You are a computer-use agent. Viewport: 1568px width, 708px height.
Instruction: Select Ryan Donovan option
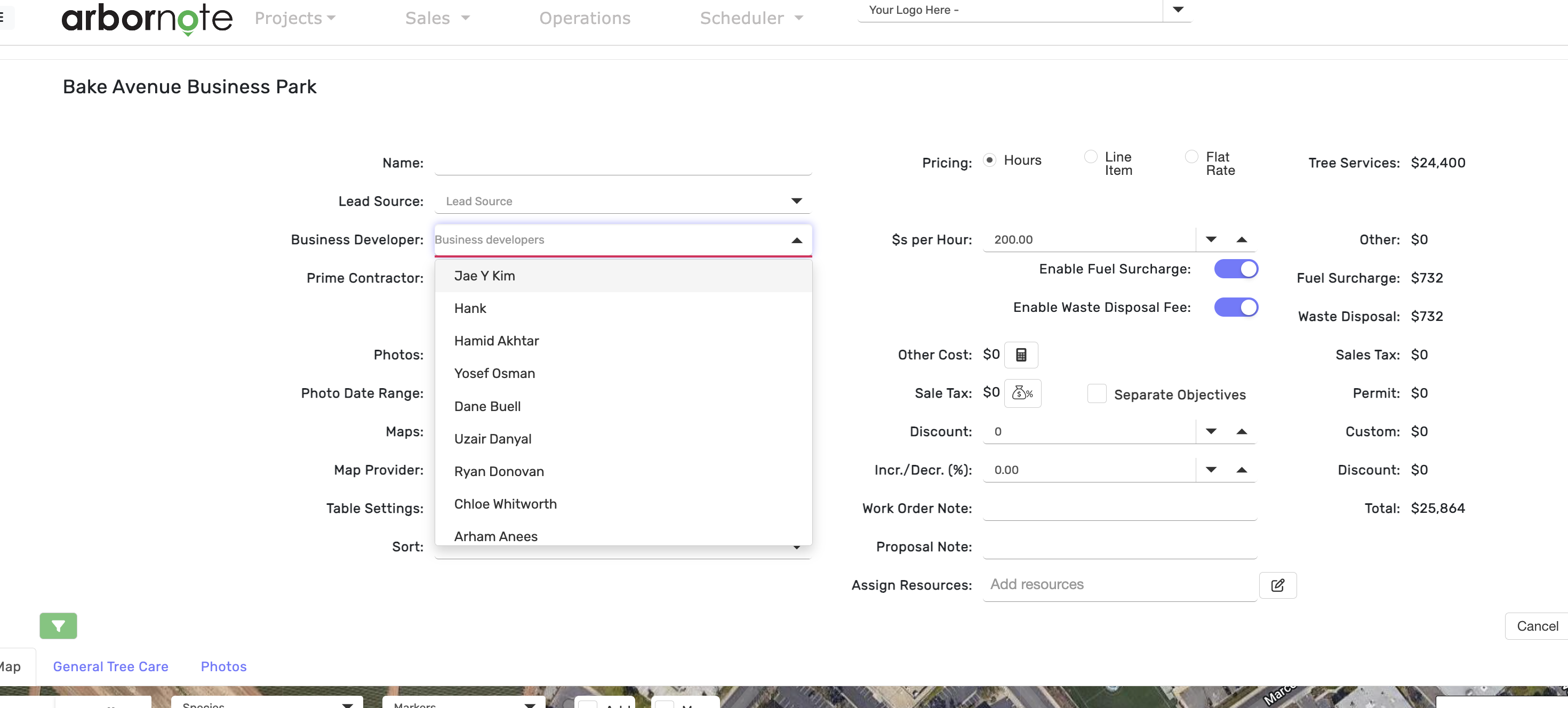click(623, 471)
